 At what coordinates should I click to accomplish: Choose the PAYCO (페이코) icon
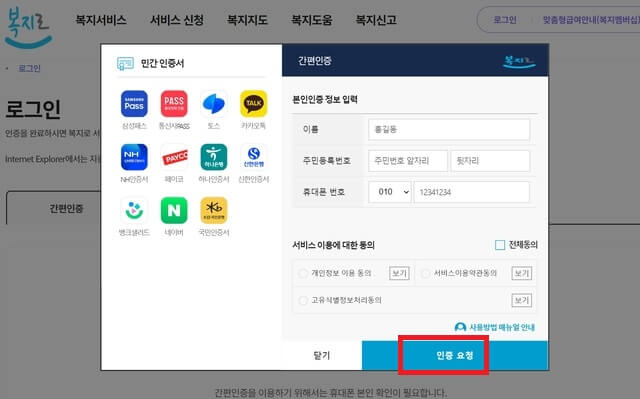(174, 157)
